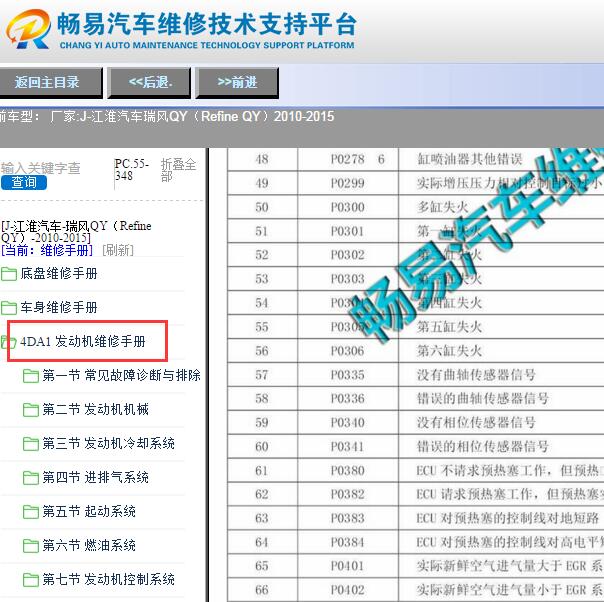Click the 查询 search button
The height and width of the screenshot is (602, 604).
pyautogui.click(x=24, y=183)
